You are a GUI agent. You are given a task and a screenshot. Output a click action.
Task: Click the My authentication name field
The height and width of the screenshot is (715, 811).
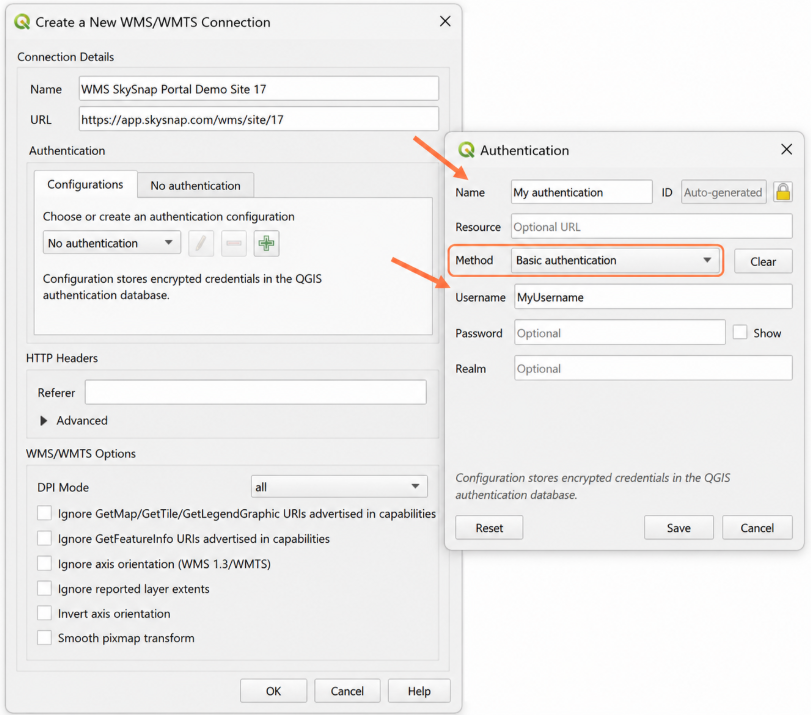point(582,192)
